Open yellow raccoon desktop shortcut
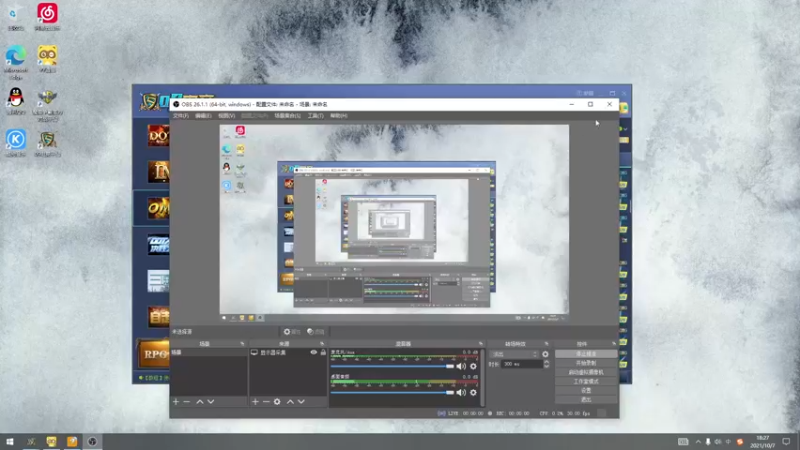800x450 pixels. [x=47, y=59]
